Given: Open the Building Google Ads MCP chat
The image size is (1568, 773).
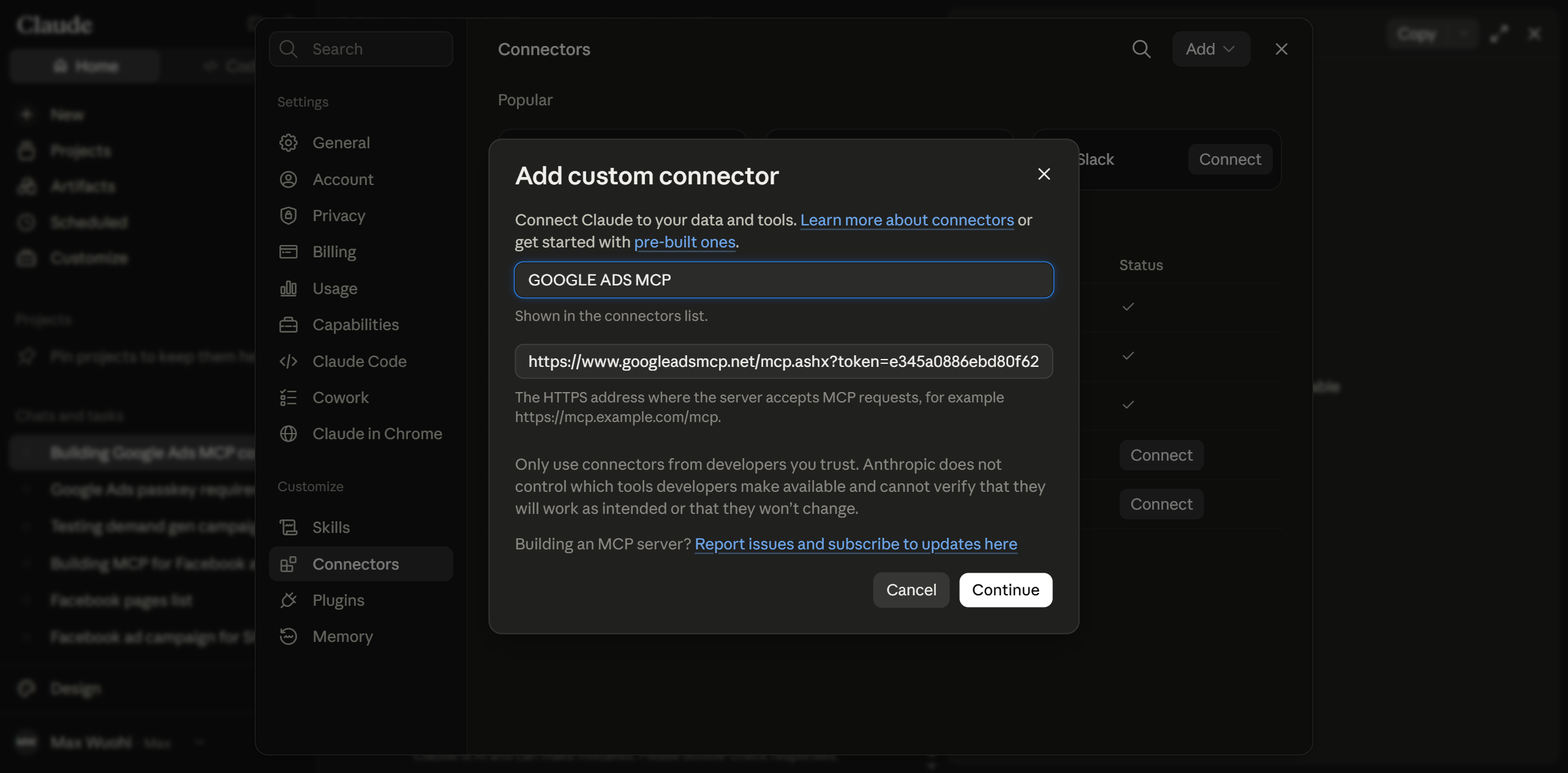Looking at the screenshot, I should pos(132,453).
